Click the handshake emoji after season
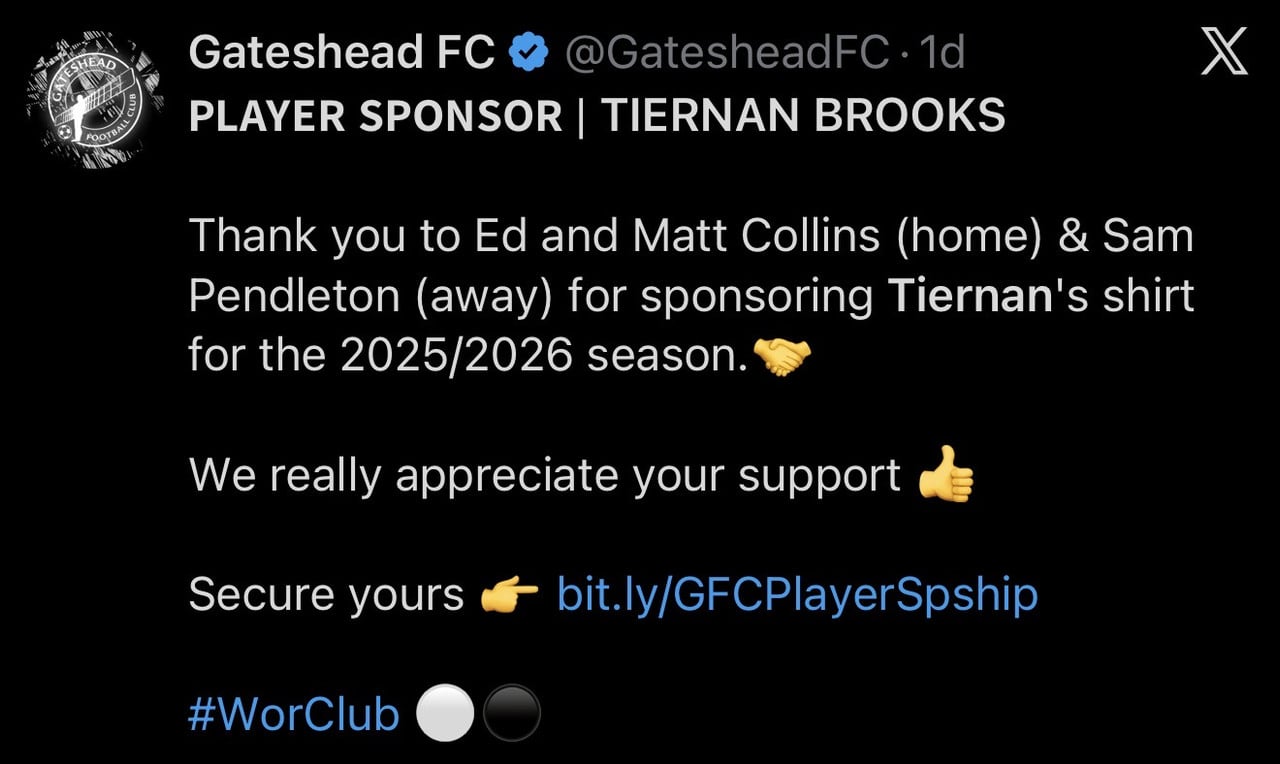 (775, 356)
